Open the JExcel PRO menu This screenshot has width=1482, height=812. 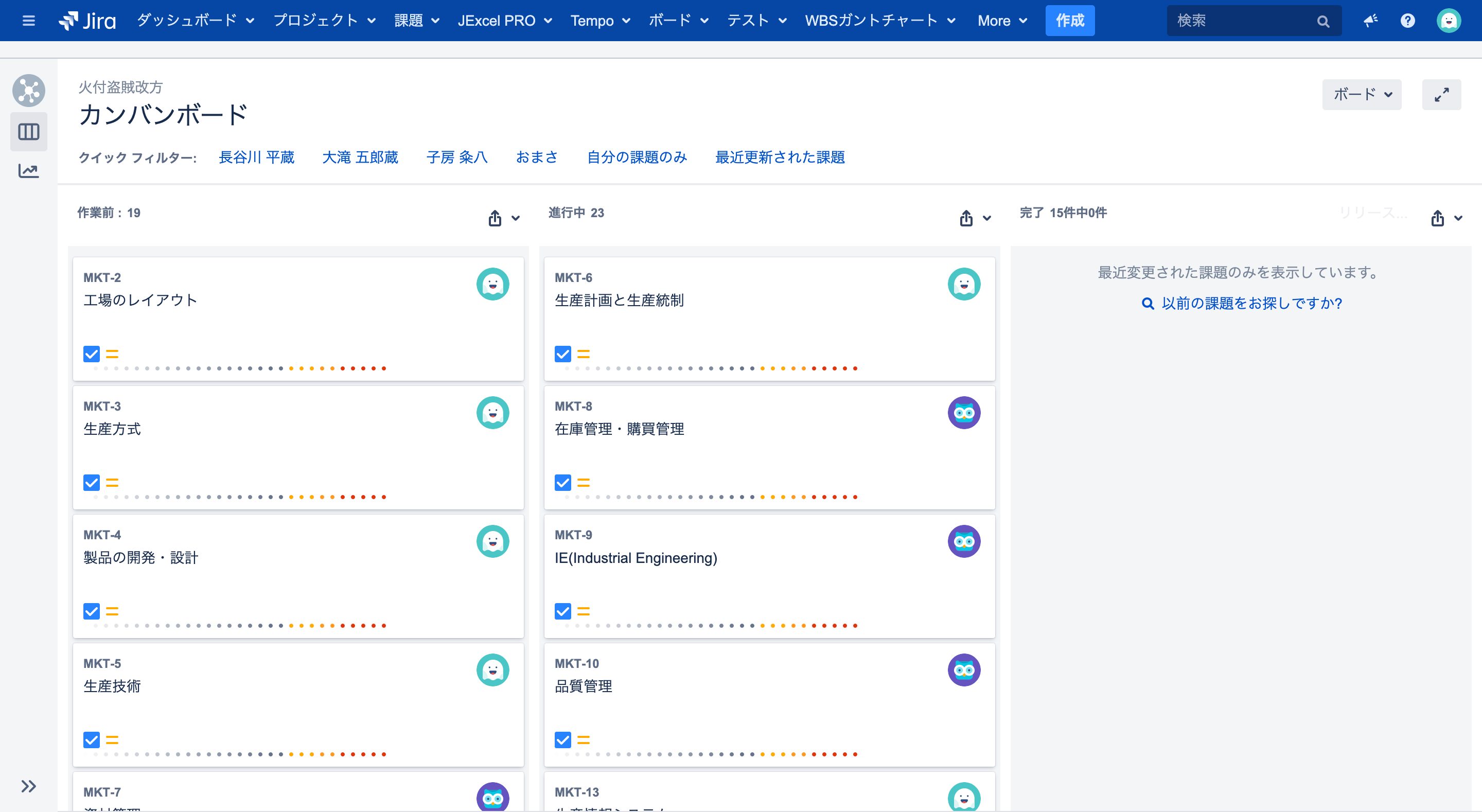pyautogui.click(x=505, y=21)
